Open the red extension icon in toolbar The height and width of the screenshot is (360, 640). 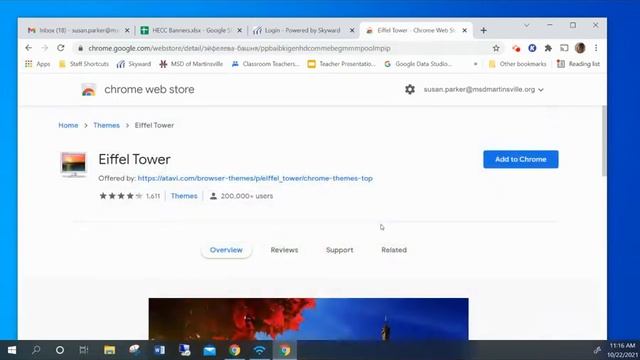pos(516,48)
